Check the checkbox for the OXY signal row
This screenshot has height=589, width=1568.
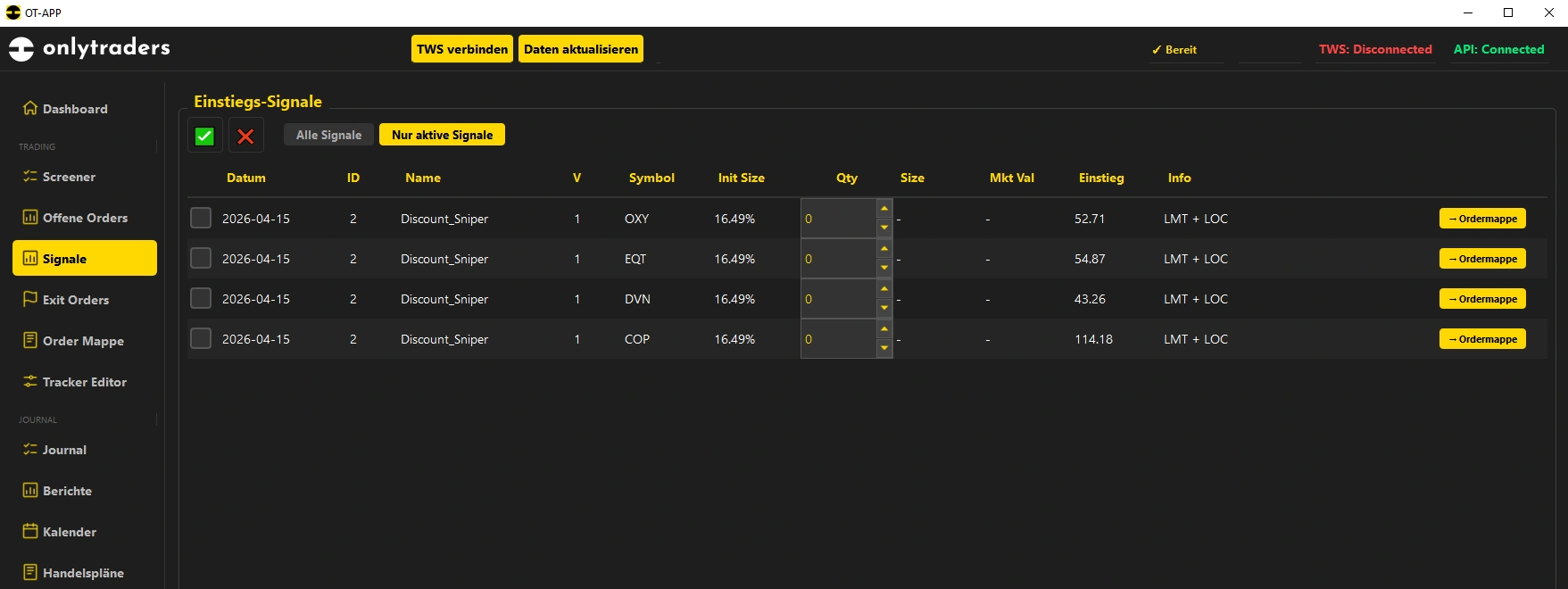201,219
